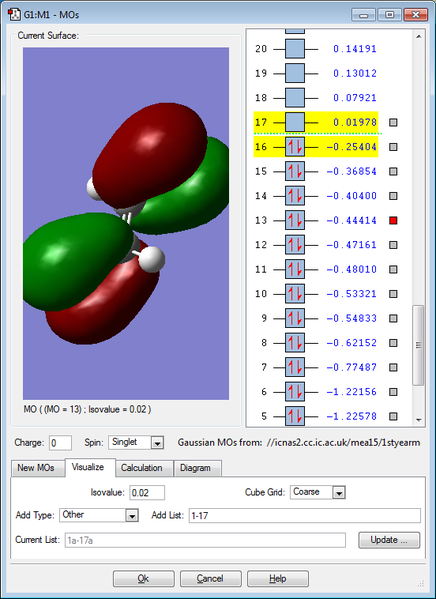The width and height of the screenshot is (436, 599).
Task: Select electron-pair box of HOMO orbital 16
Action: pos(295,147)
